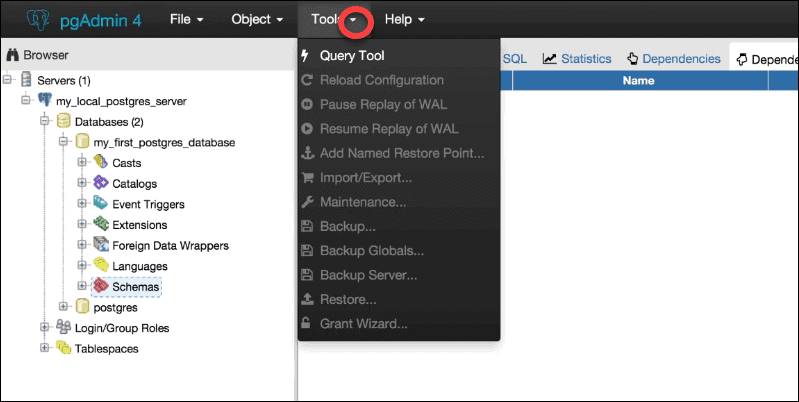Click the elephant icon of my_local_postgres_server
The image size is (799, 402).
tap(45, 100)
